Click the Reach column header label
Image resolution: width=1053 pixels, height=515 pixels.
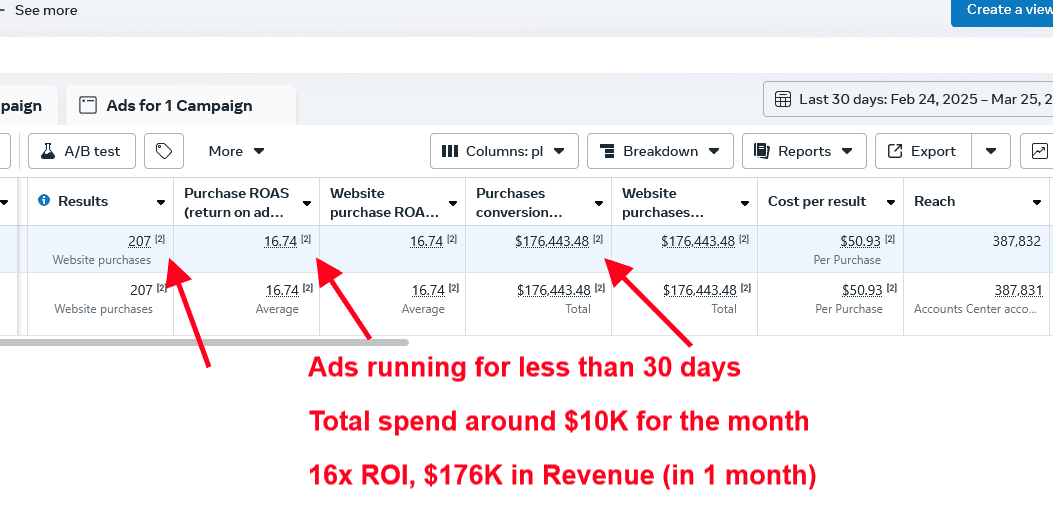click(x=934, y=201)
